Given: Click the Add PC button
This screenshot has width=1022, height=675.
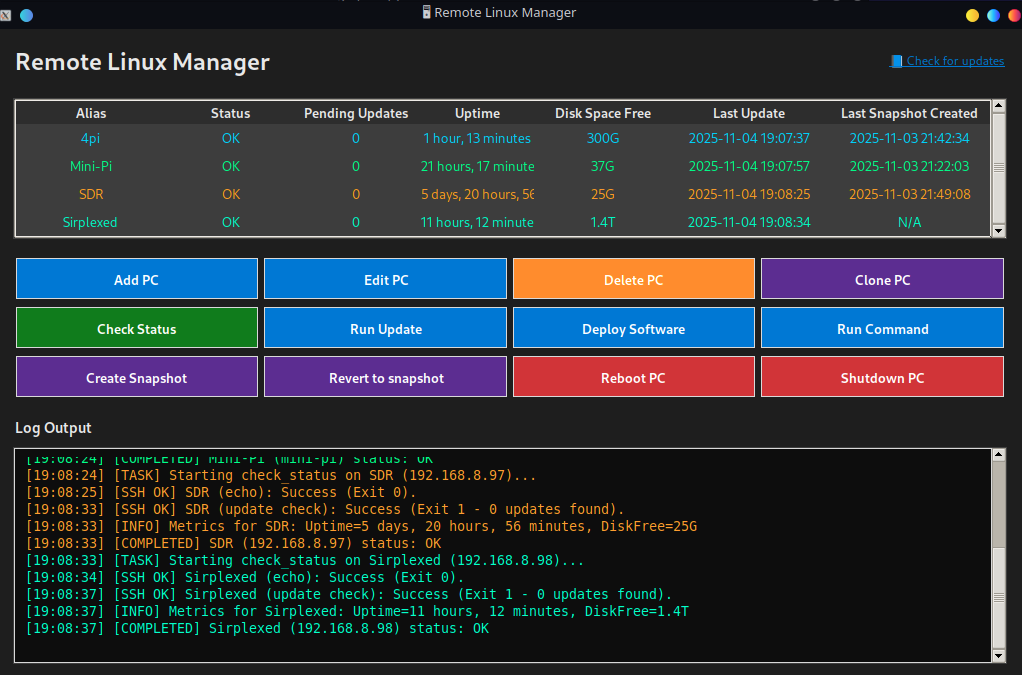Looking at the screenshot, I should (x=136, y=278).
